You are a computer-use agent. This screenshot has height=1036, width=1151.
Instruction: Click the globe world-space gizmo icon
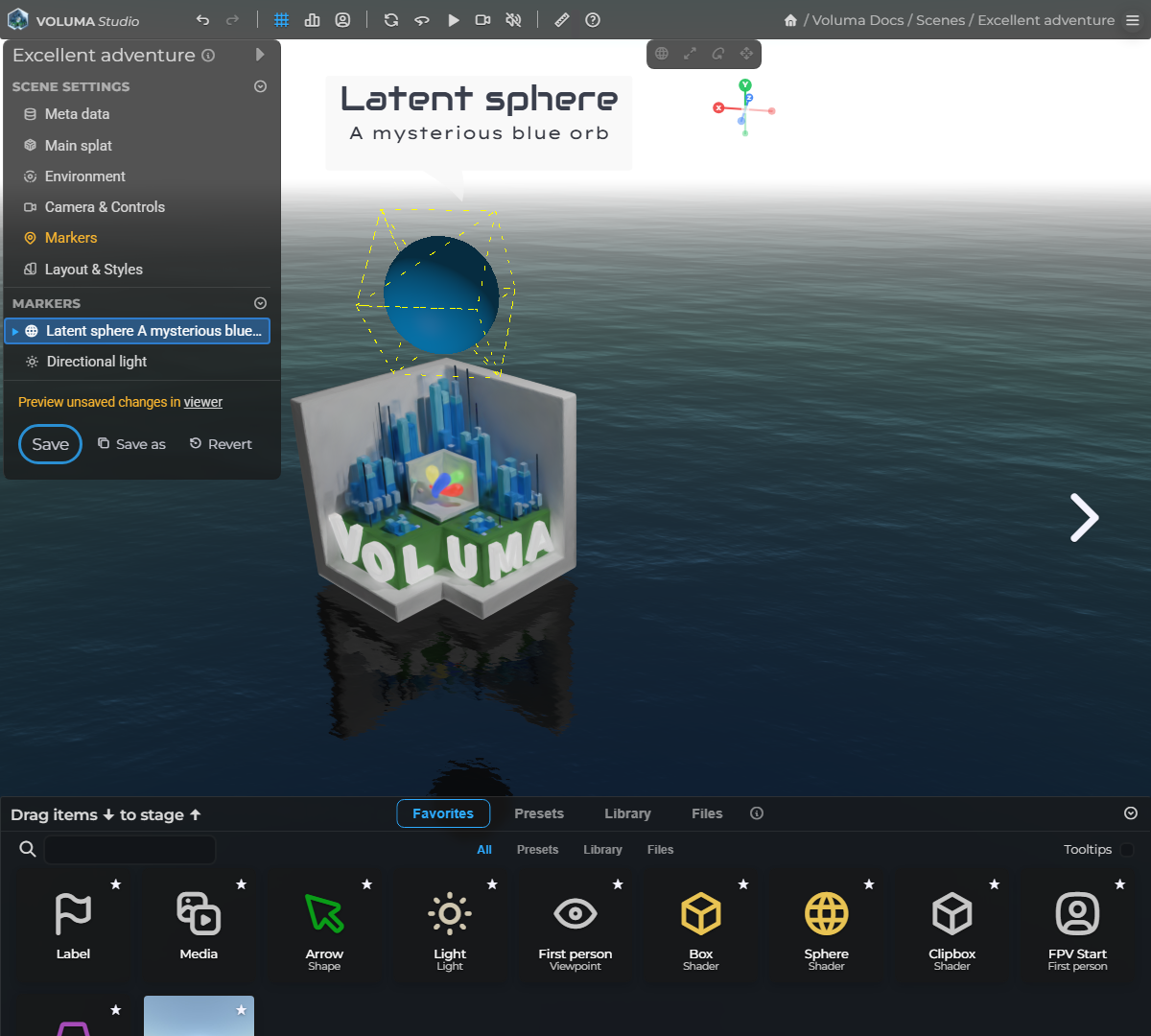tap(662, 54)
